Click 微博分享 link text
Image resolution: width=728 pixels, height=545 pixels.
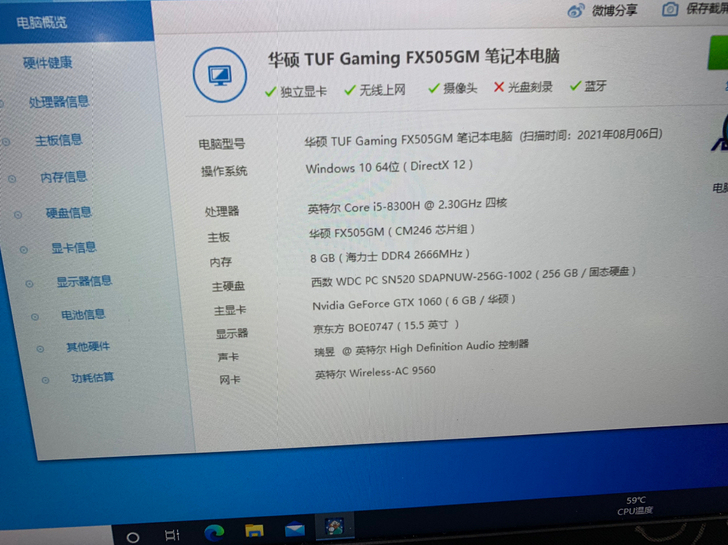[x=614, y=10]
